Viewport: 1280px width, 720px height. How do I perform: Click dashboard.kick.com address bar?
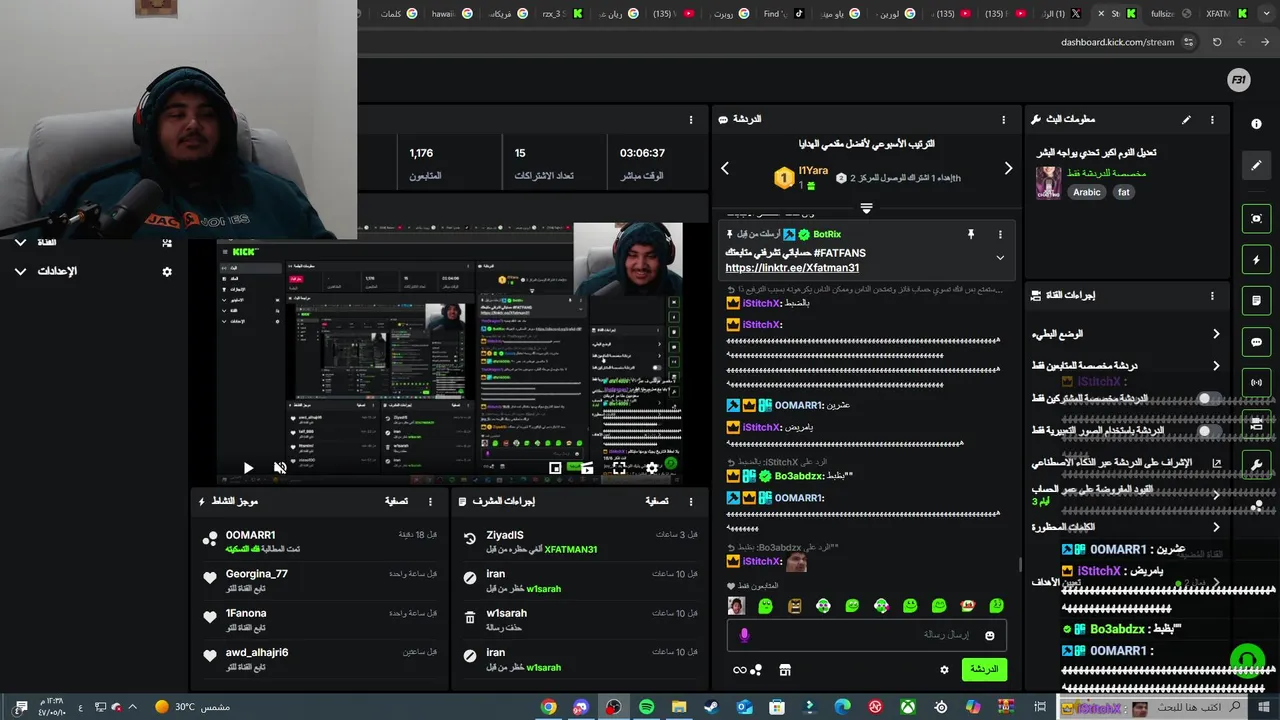(x=1117, y=42)
